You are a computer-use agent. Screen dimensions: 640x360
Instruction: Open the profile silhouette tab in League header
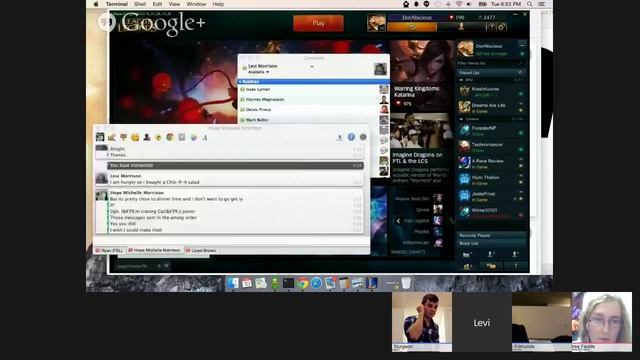tap(461, 27)
